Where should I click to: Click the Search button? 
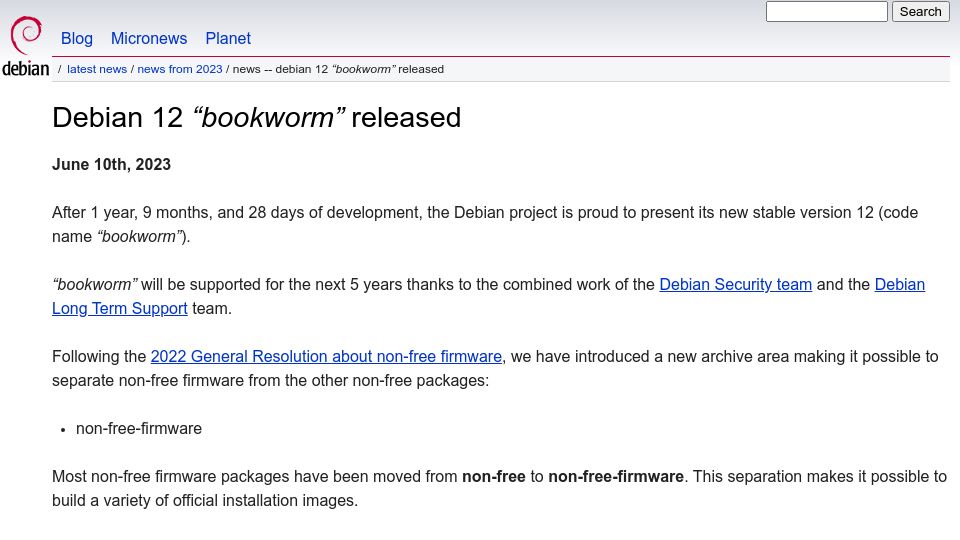click(920, 12)
